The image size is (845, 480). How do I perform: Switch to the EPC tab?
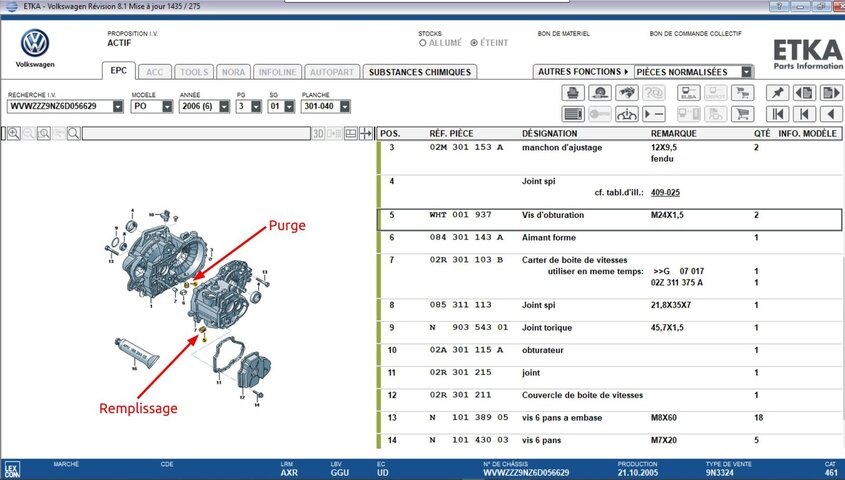pos(119,71)
